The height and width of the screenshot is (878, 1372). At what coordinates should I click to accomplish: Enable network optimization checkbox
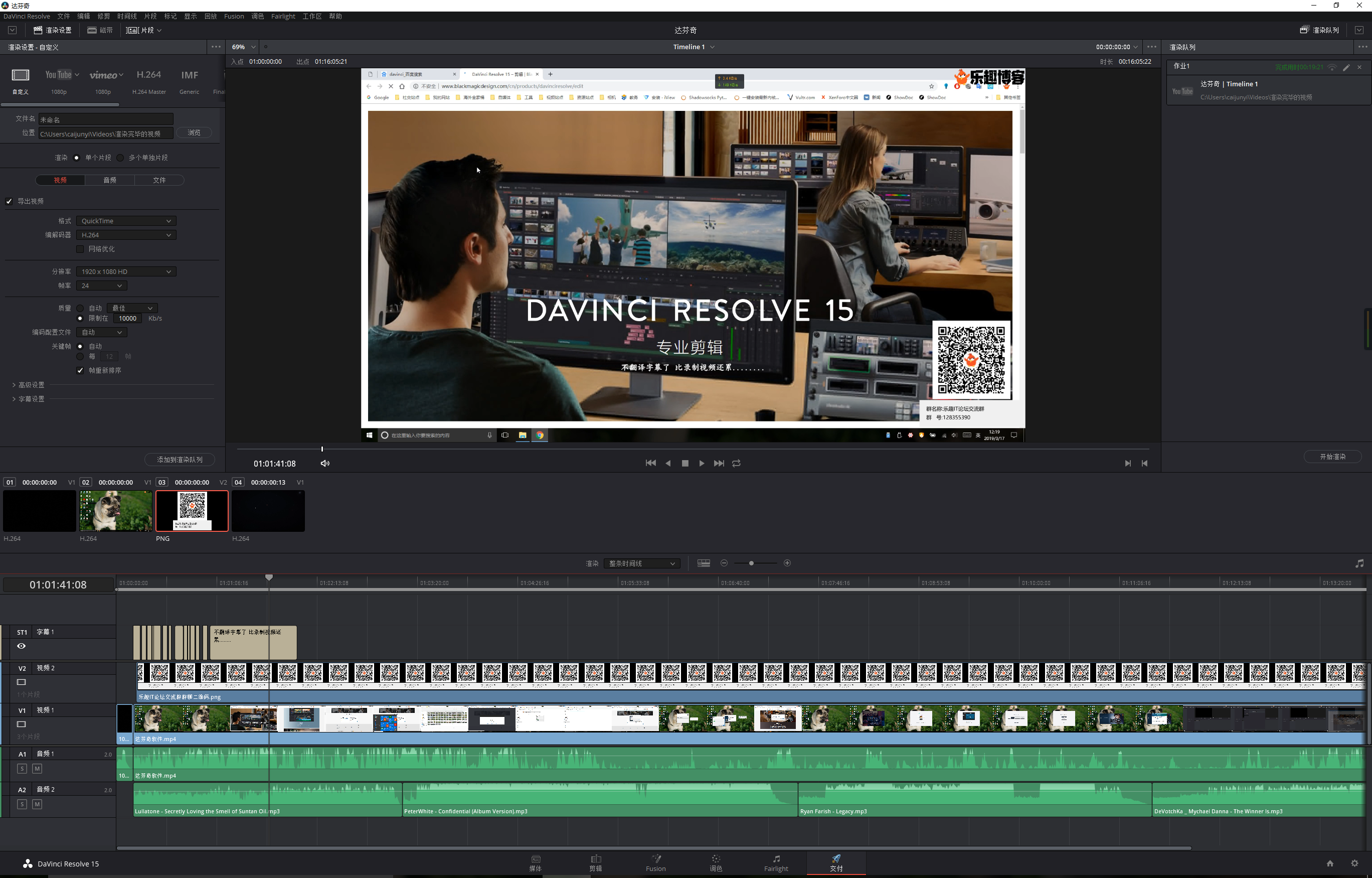click(x=80, y=249)
